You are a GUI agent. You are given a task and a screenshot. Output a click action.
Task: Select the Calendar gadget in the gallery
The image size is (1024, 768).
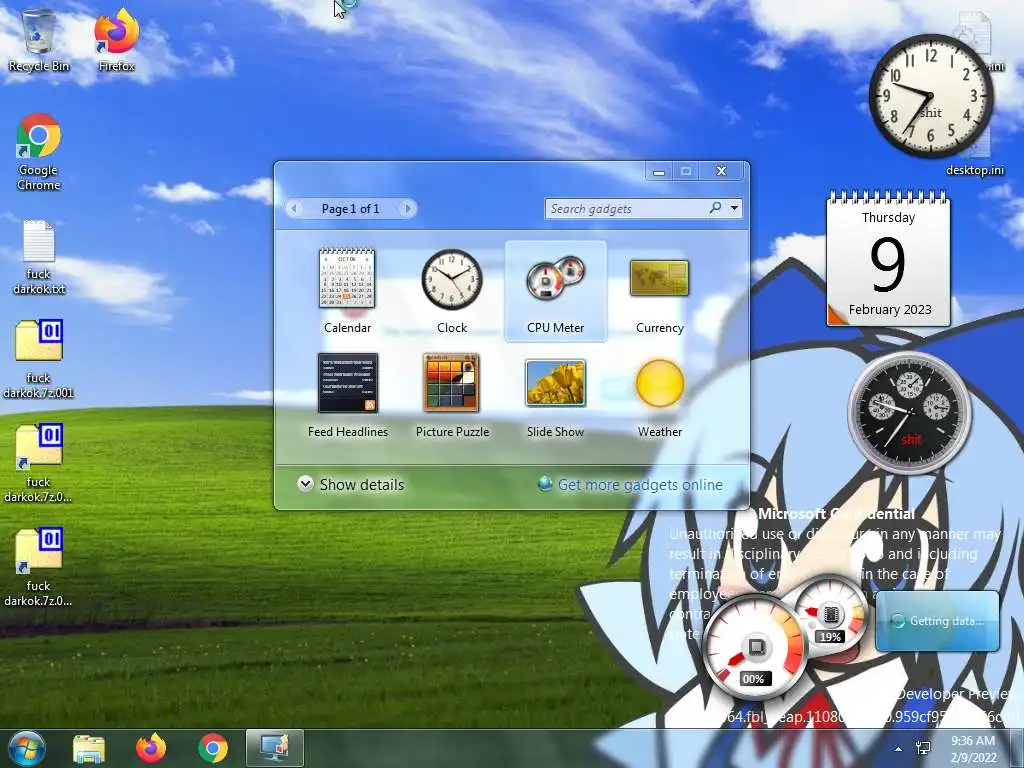point(347,291)
